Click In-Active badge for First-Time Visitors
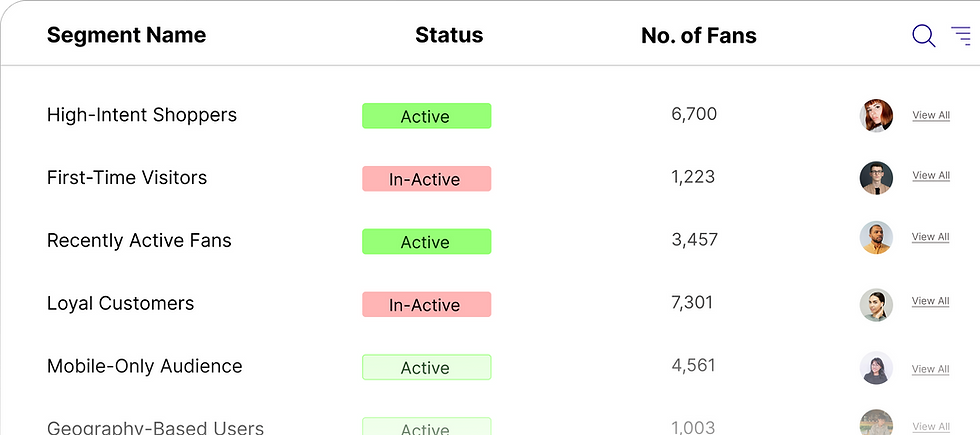The width and height of the screenshot is (980, 435). coord(426,179)
